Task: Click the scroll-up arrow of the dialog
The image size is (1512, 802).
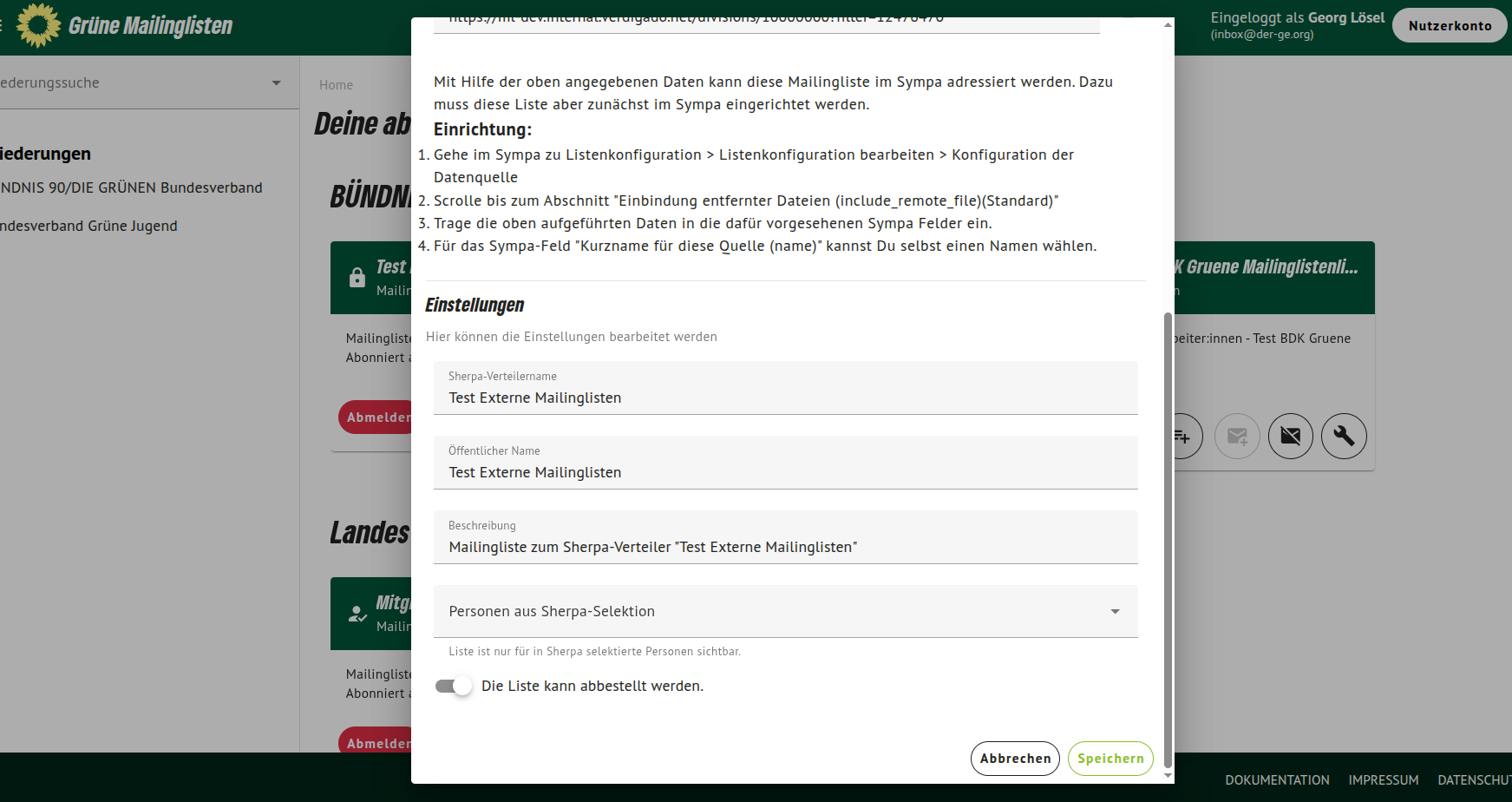Action: tap(1168, 24)
